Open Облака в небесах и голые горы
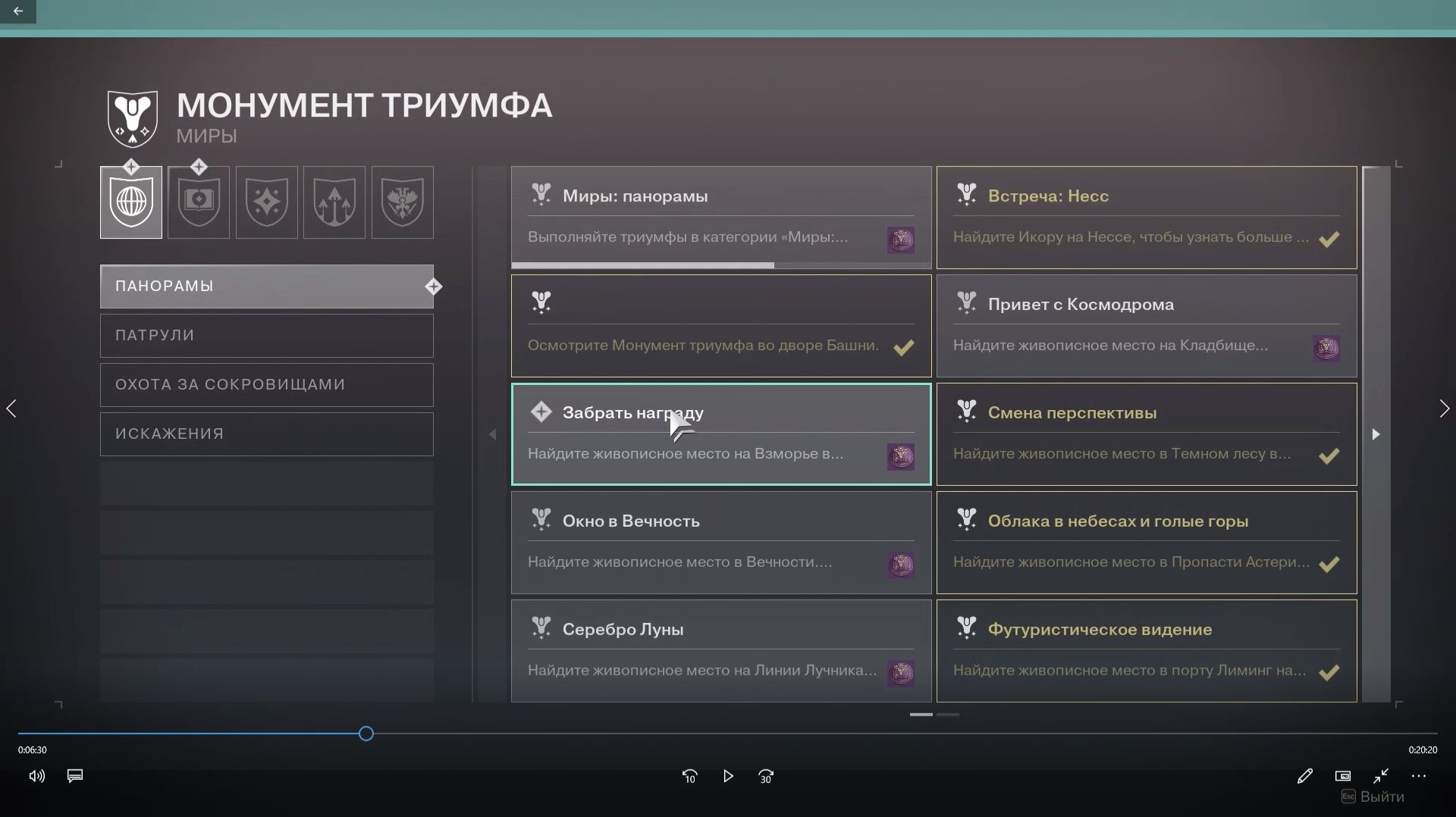Screen dimensions: 1456x817 pyautogui.click(x=1147, y=543)
